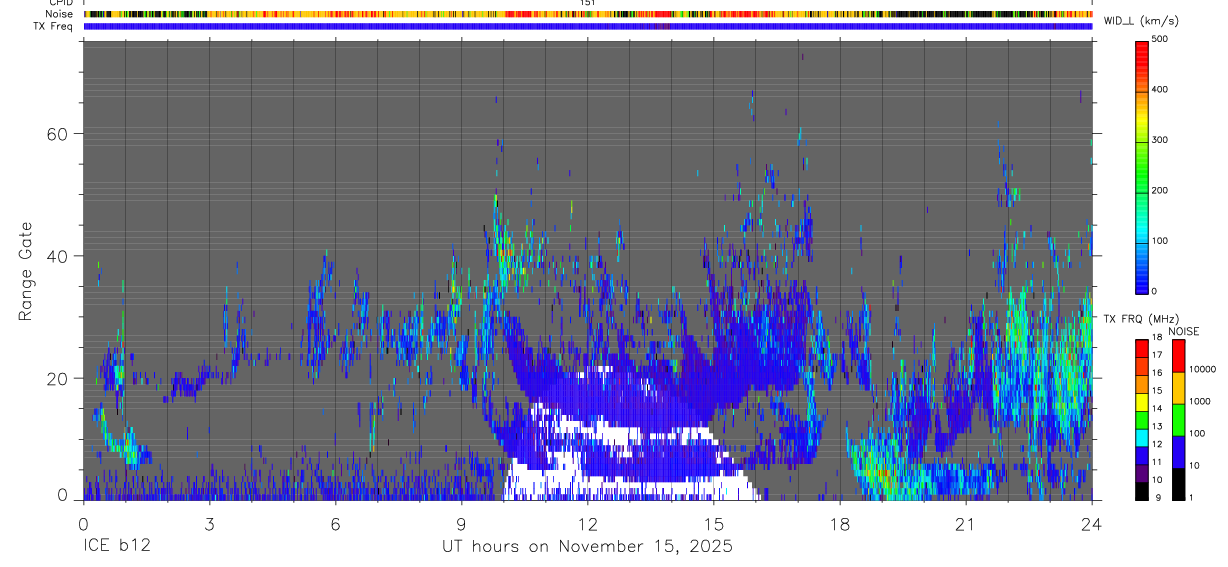Click the multicolored Noise strip above the plot
Image resolution: width=1228 pixels, height=567 pixels.
click(x=588, y=14)
